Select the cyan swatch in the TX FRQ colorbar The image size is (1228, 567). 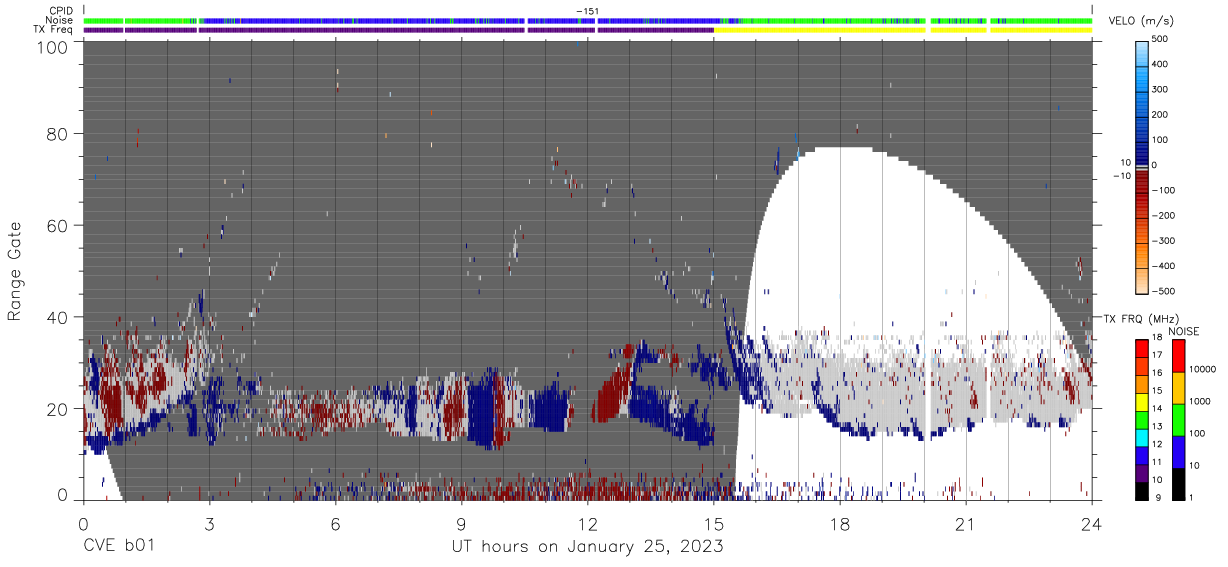[x=1141, y=436]
